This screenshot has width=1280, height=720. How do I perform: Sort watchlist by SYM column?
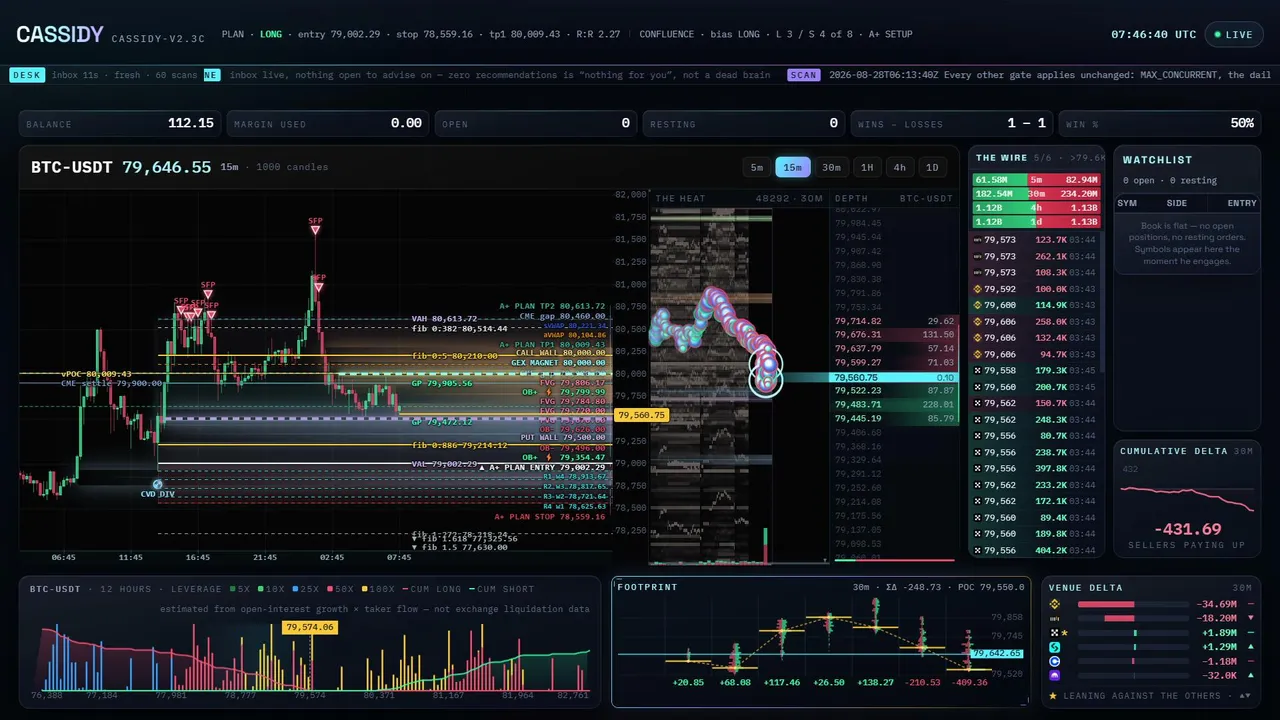[x=1127, y=203]
